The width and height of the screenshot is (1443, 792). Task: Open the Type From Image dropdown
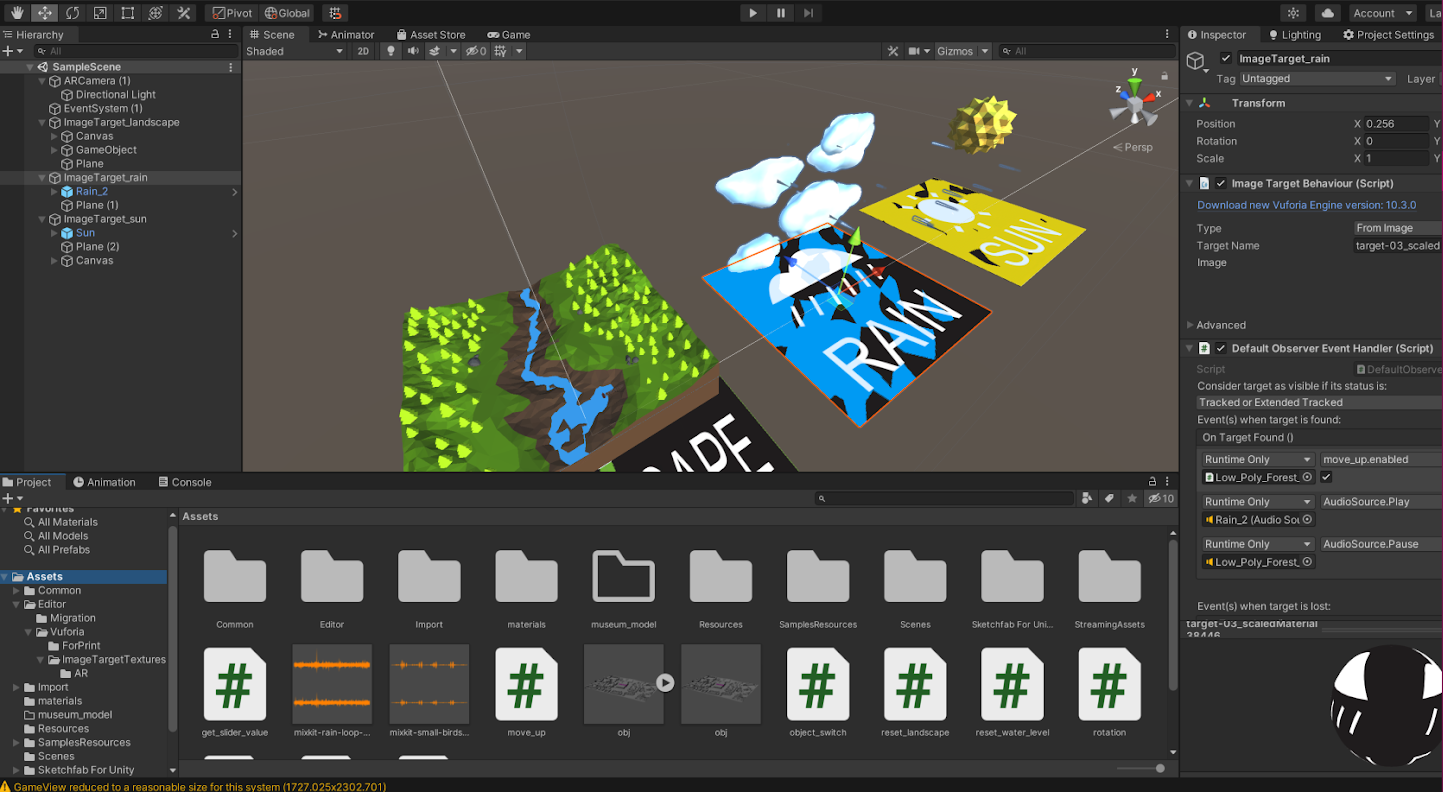[1398, 228]
